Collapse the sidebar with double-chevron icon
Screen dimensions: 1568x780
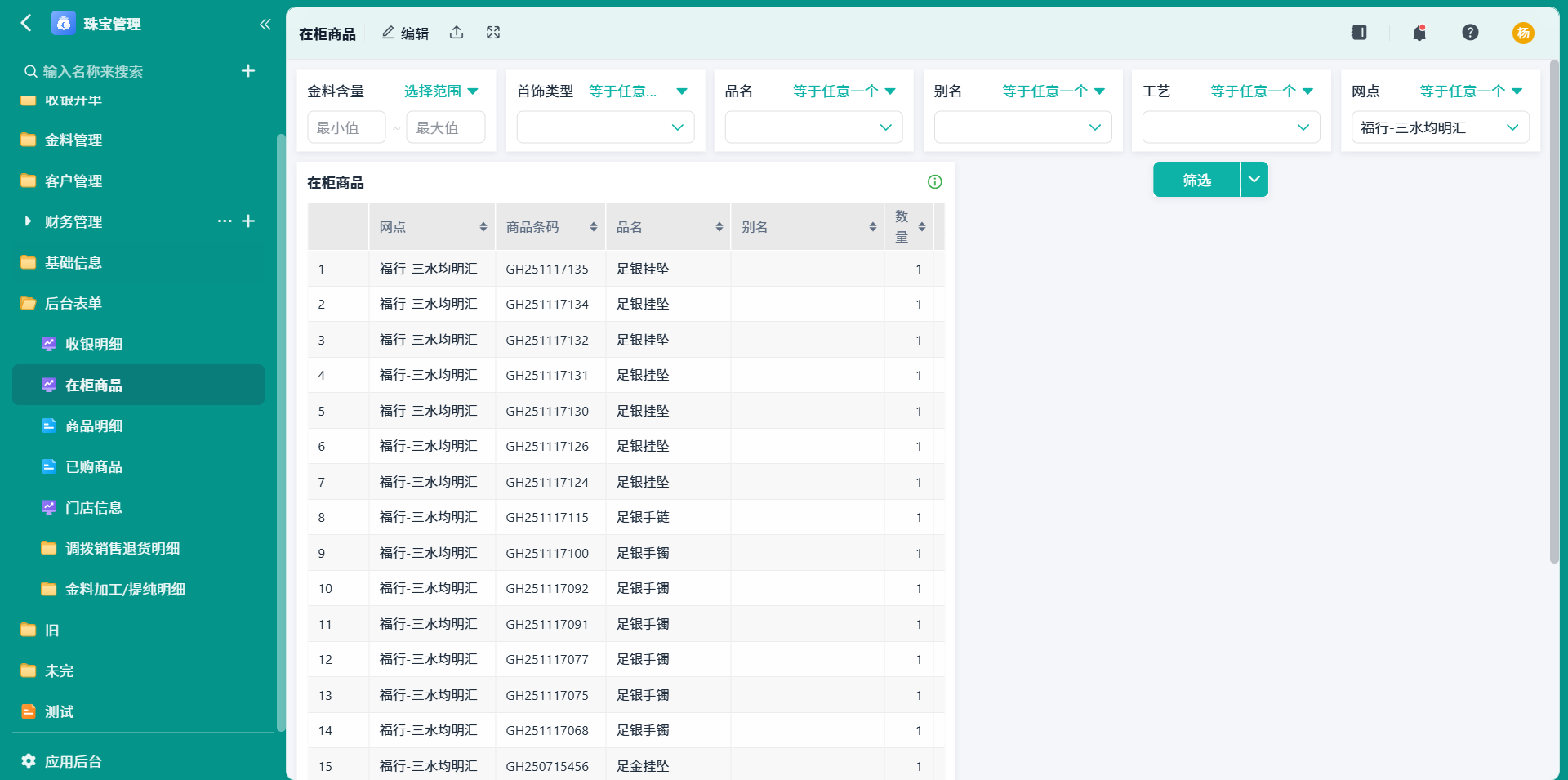pos(265,24)
